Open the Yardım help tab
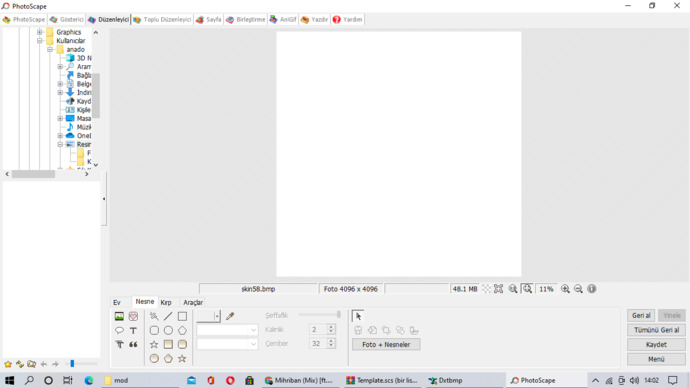The height and width of the screenshot is (388, 690). tap(348, 19)
